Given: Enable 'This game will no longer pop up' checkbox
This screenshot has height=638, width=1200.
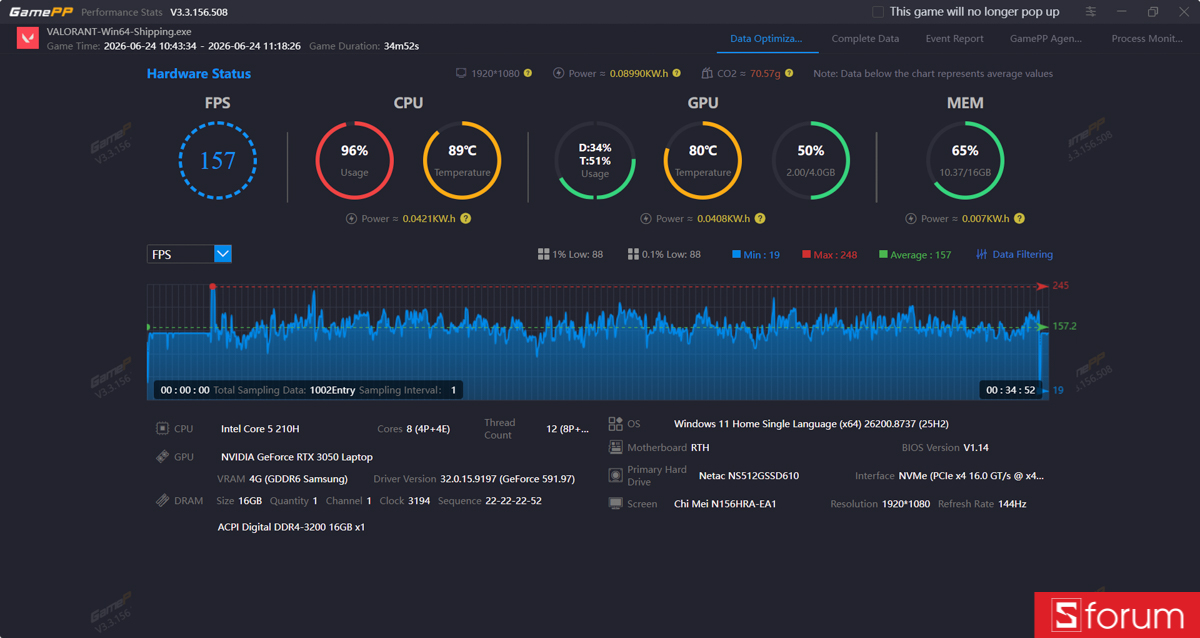Looking at the screenshot, I should 878,12.
